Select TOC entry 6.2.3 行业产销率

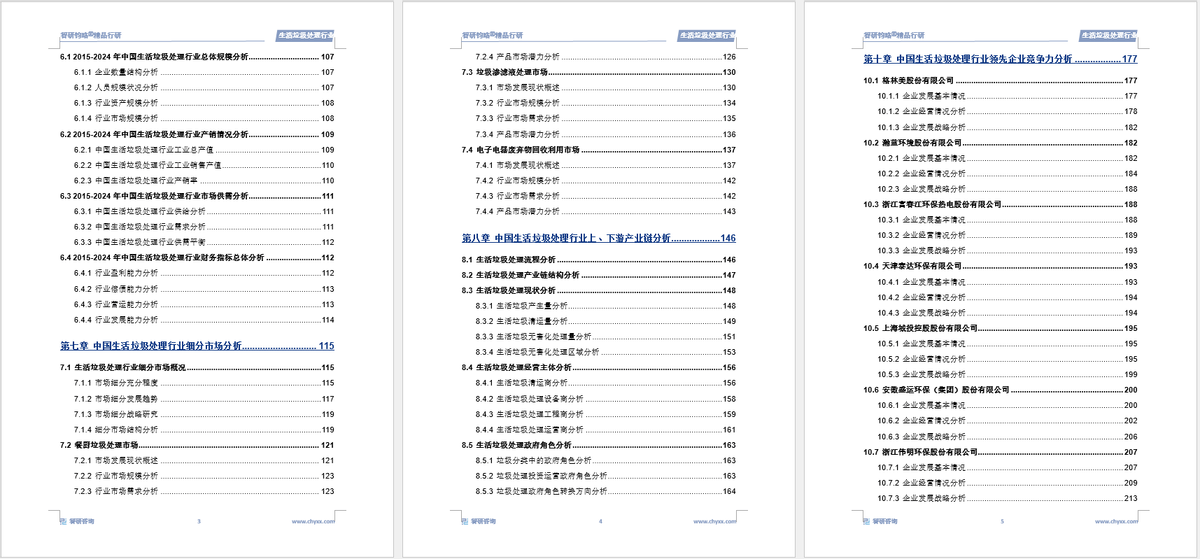pyautogui.click(x=204, y=180)
